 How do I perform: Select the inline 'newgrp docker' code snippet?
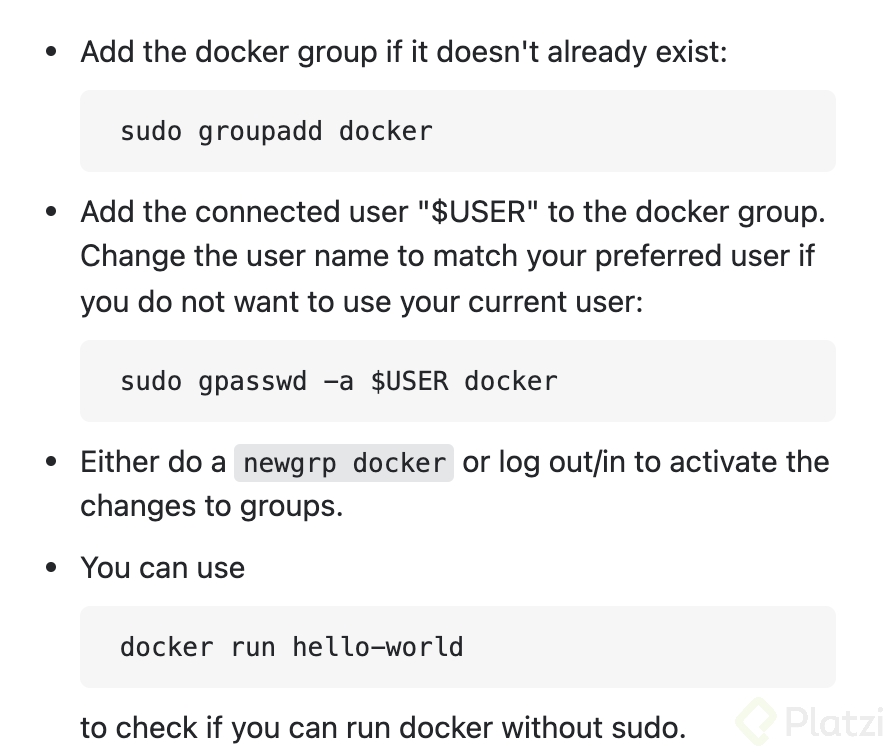click(344, 463)
